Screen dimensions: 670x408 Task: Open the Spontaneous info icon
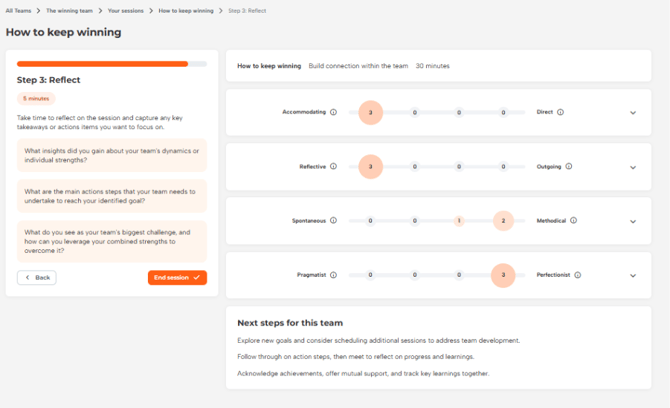[x=334, y=220]
